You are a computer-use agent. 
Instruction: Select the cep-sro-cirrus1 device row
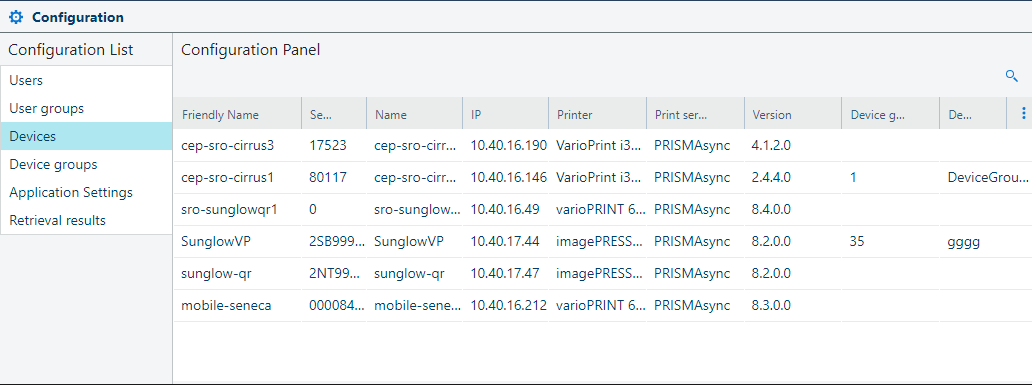[x=602, y=178]
